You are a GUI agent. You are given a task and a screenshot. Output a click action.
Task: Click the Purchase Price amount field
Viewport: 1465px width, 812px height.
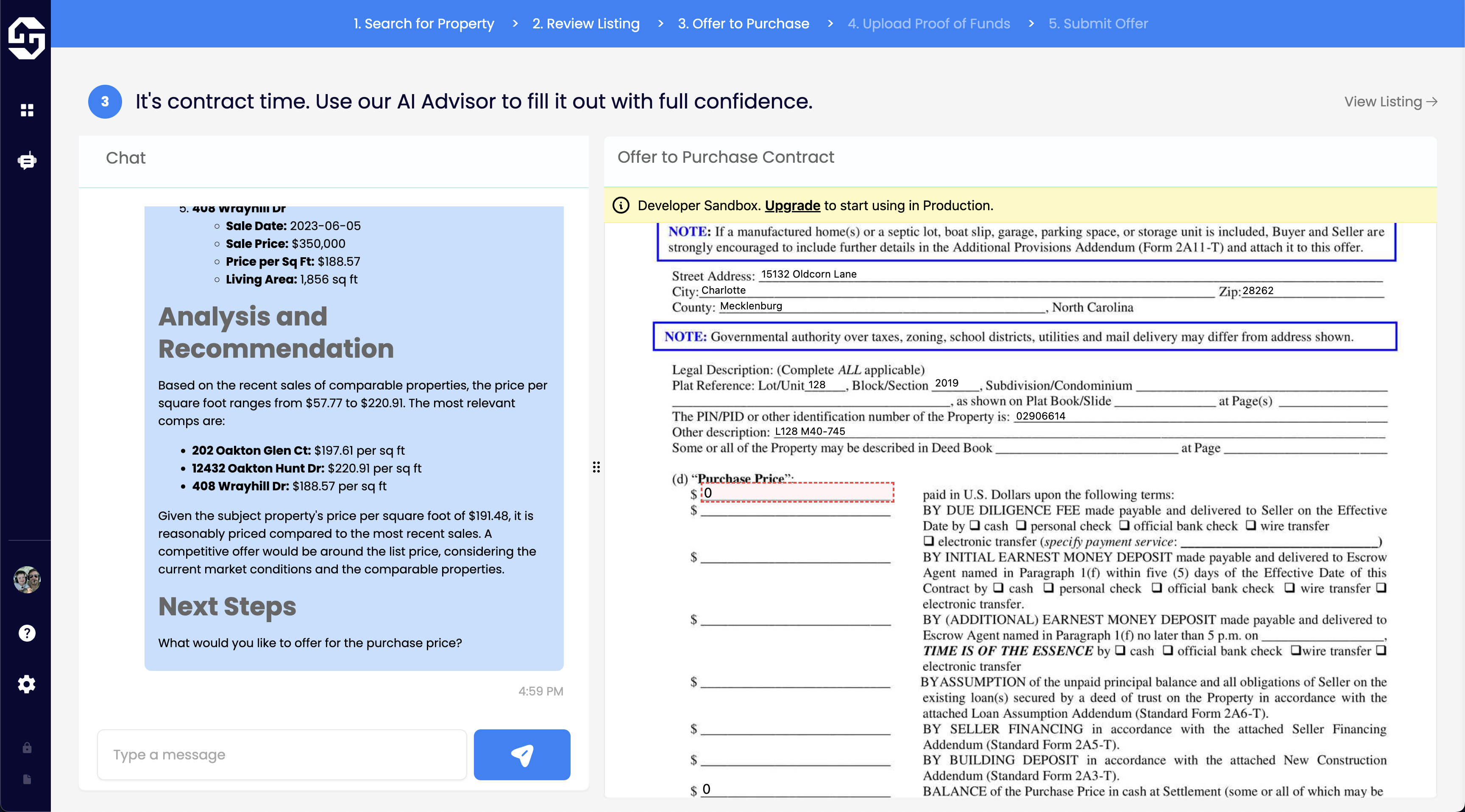[x=797, y=492]
